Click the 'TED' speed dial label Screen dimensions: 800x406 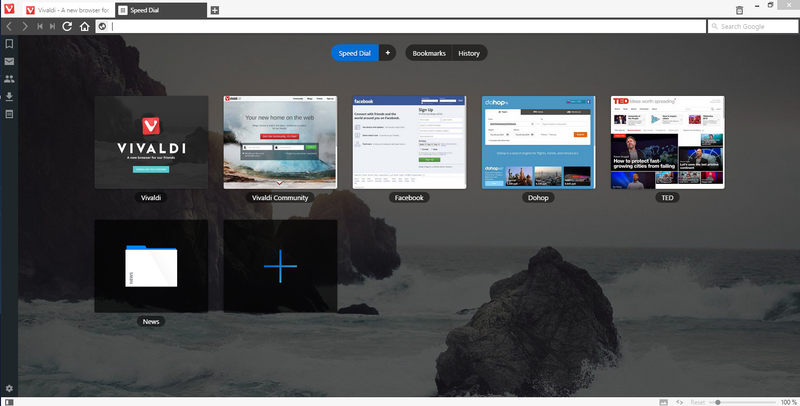[x=667, y=197]
